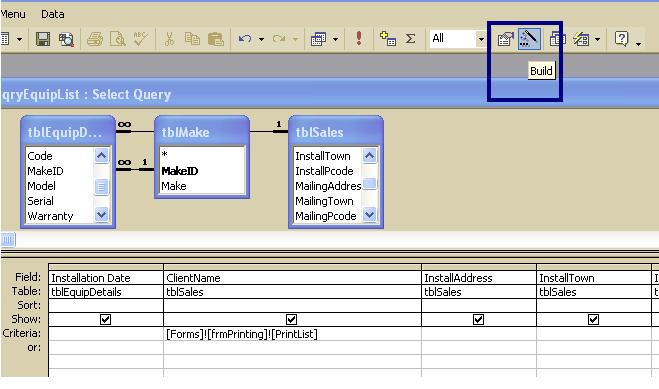Click the Paste clipboard icon
The height and width of the screenshot is (389, 659).
[x=216, y=39]
